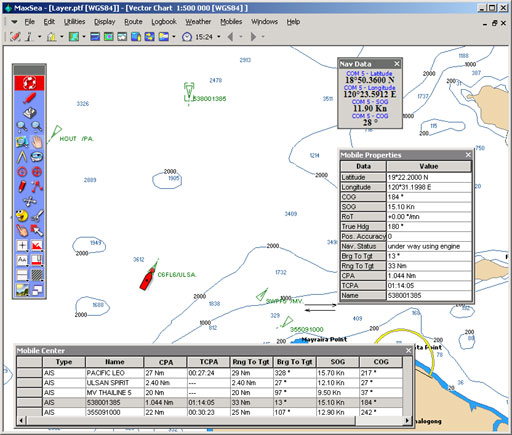Open the Logbook menu
This screenshot has height=435, width=512.
click(164, 22)
